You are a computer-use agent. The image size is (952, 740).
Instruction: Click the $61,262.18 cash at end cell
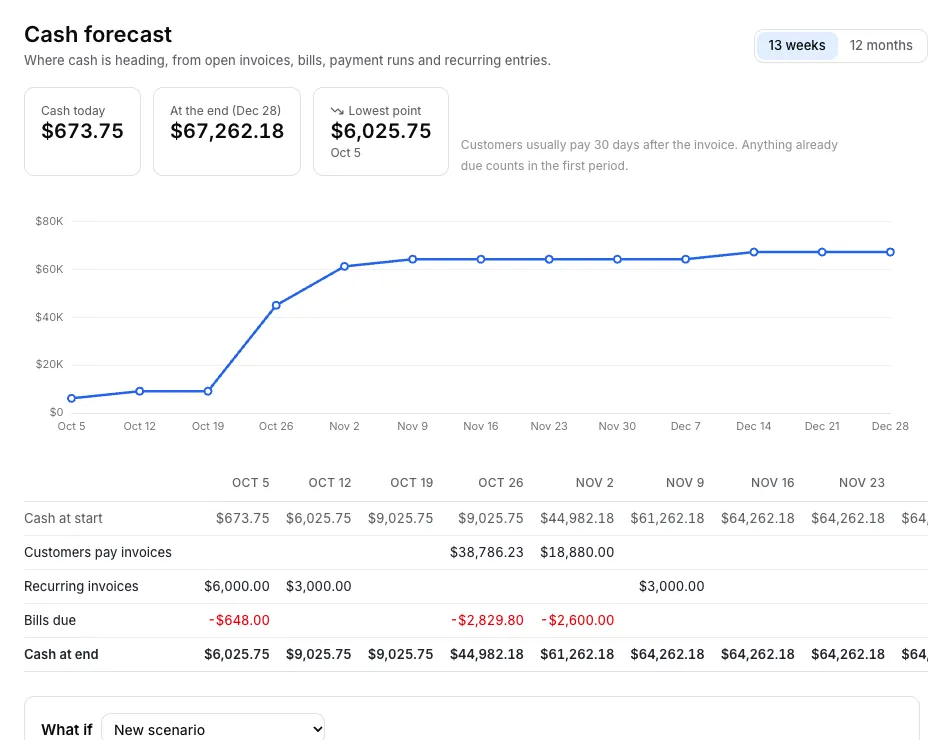pos(577,654)
